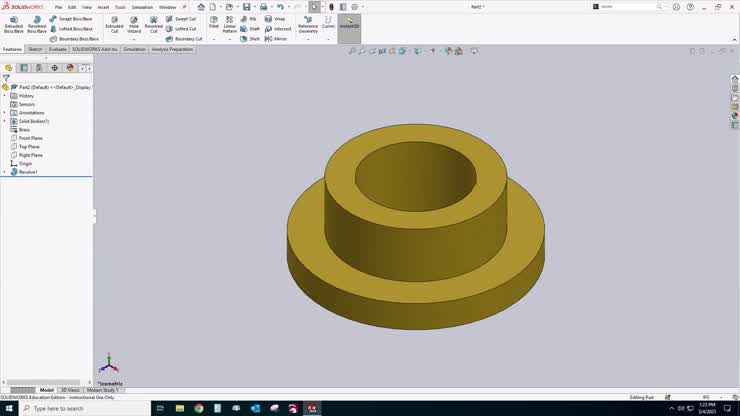Expand the History folder
Screen dimensions: 740x416
click(5, 96)
